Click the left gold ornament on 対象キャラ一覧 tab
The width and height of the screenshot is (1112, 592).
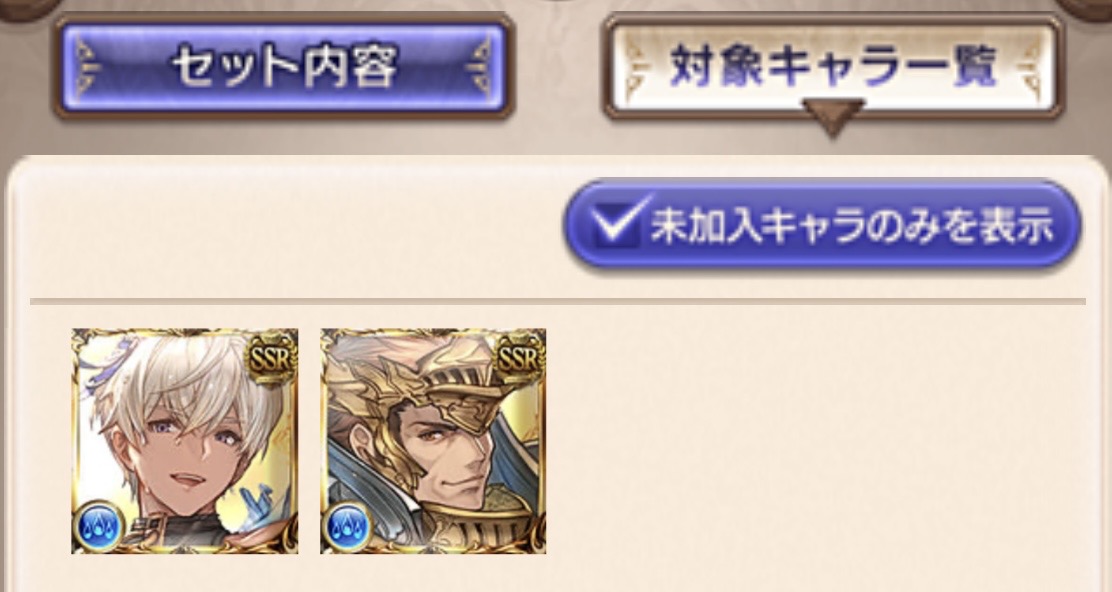click(x=638, y=68)
